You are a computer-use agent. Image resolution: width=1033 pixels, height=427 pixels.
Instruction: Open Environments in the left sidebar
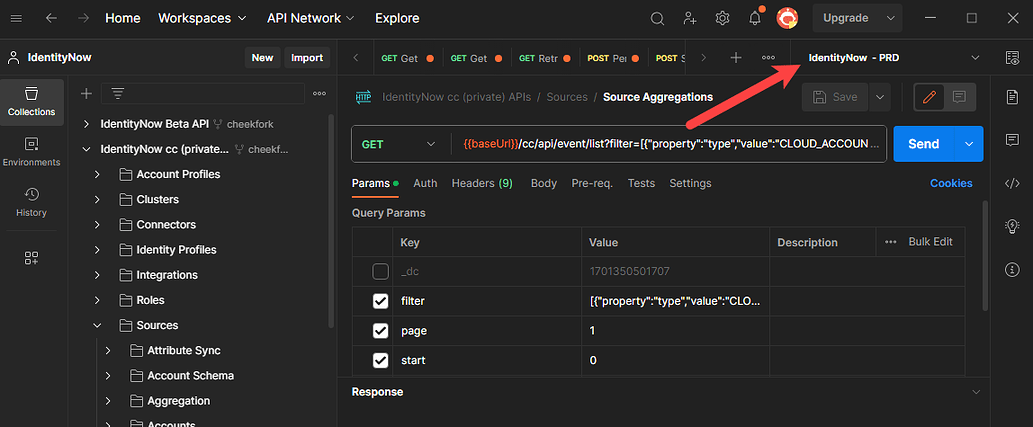31,151
